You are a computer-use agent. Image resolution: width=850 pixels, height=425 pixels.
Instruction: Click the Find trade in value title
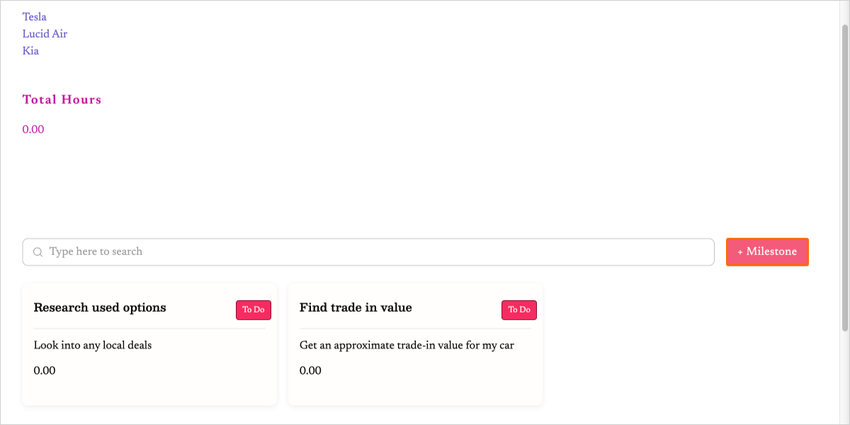355,308
